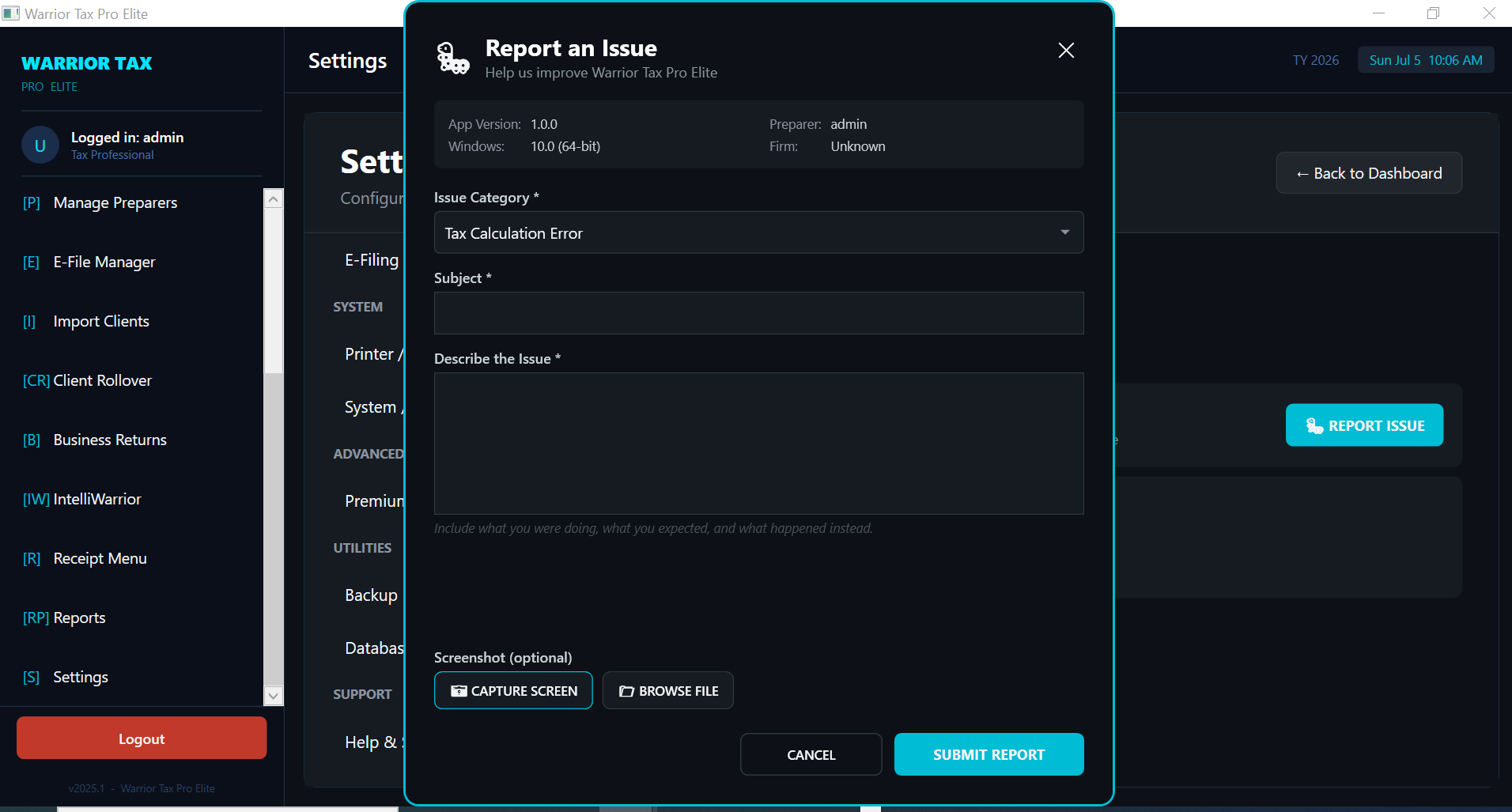Click sidebar scrollbar up arrow
Viewport: 1512px width, 812px height.
click(274, 198)
